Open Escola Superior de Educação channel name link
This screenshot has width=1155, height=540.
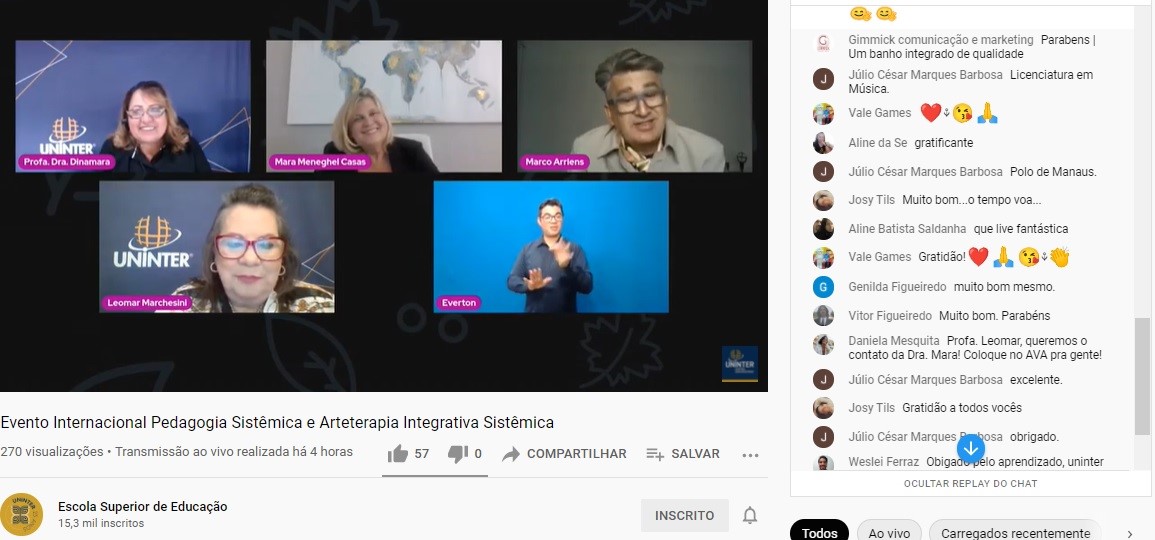pyautogui.click(x=142, y=507)
